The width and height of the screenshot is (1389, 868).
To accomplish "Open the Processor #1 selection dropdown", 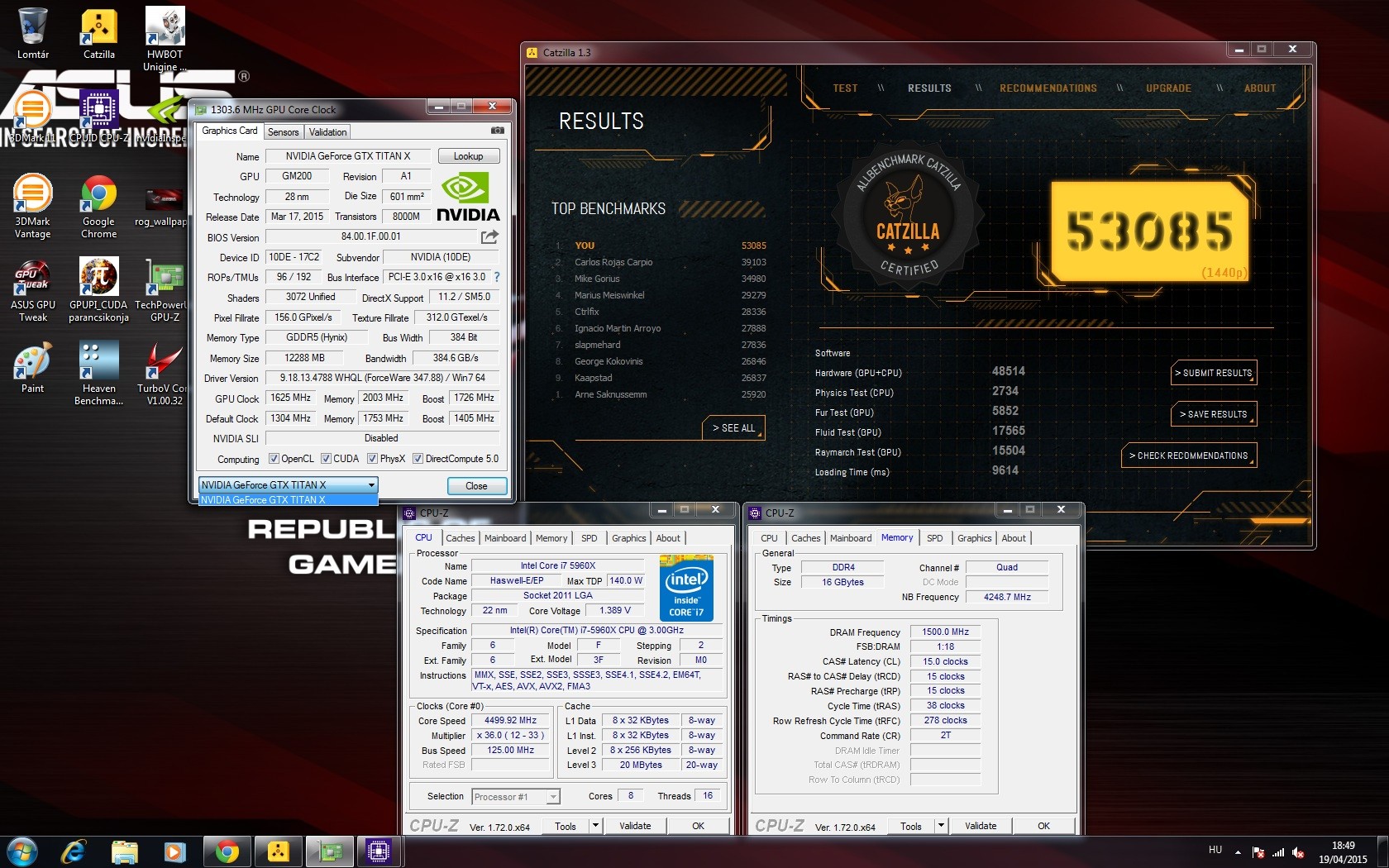I will coord(516,797).
